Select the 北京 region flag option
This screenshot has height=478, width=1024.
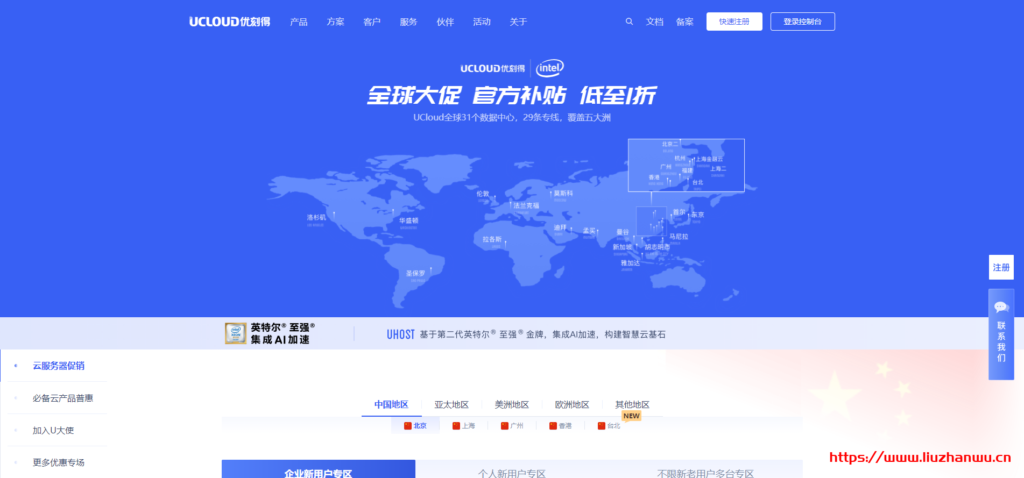pyautogui.click(x=415, y=426)
